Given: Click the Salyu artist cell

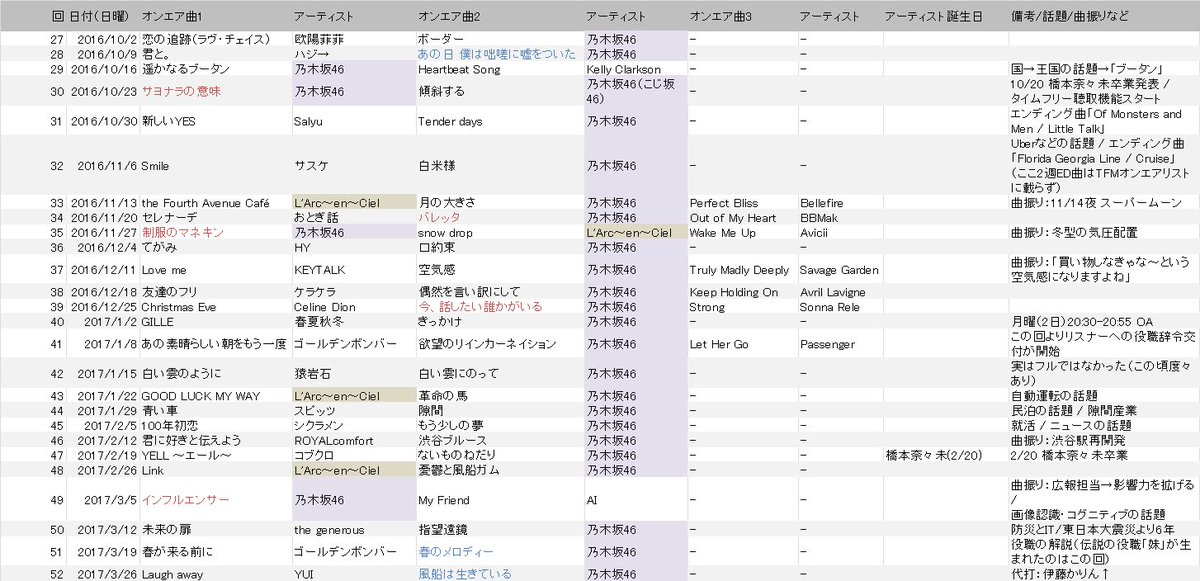Looking at the screenshot, I should [x=308, y=121].
